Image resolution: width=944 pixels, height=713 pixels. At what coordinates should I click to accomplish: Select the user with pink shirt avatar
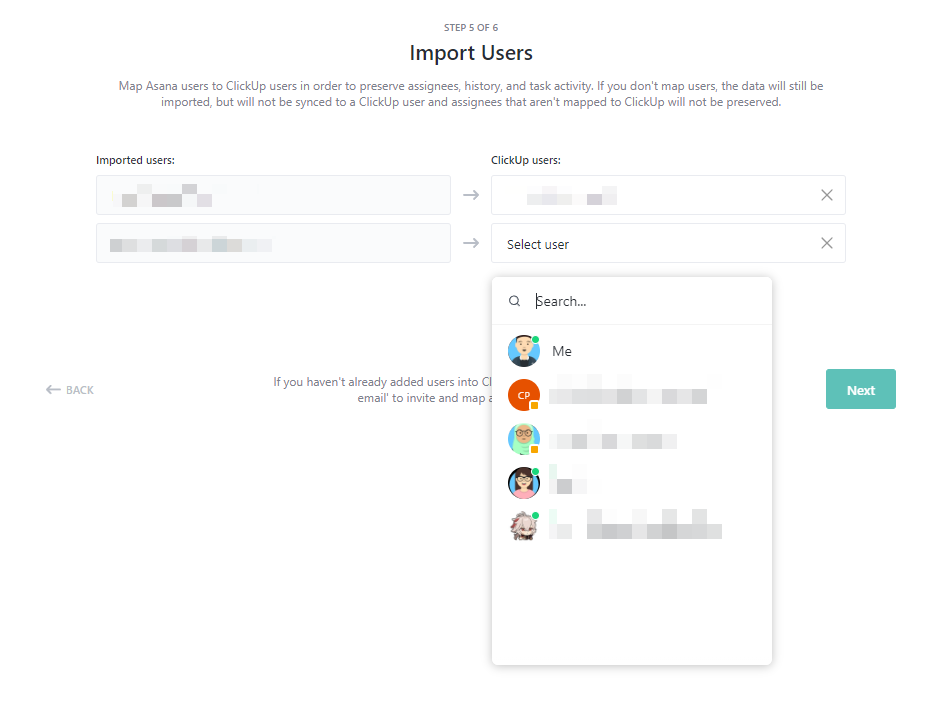coord(632,483)
